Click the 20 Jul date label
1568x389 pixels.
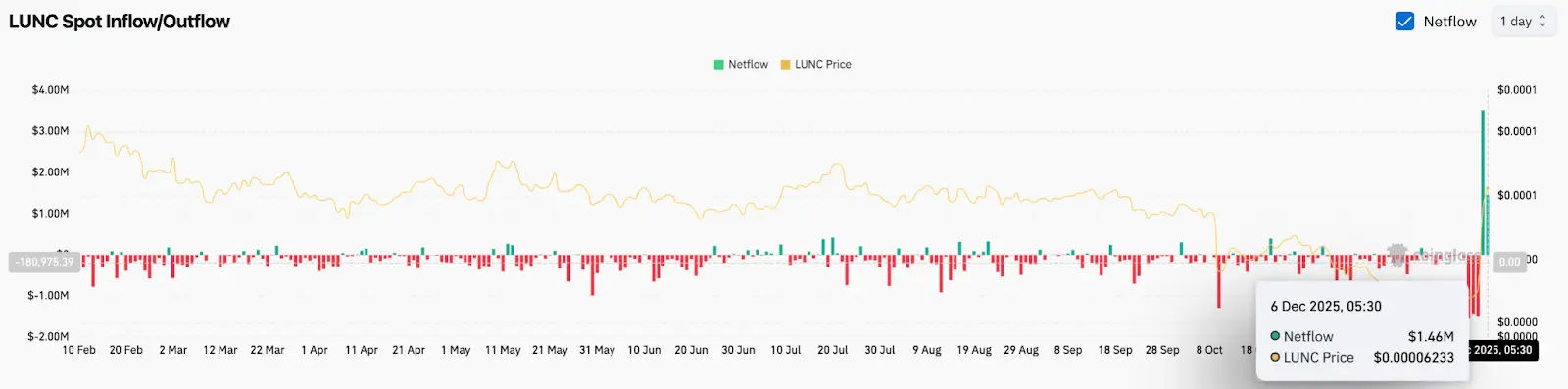[x=832, y=350]
